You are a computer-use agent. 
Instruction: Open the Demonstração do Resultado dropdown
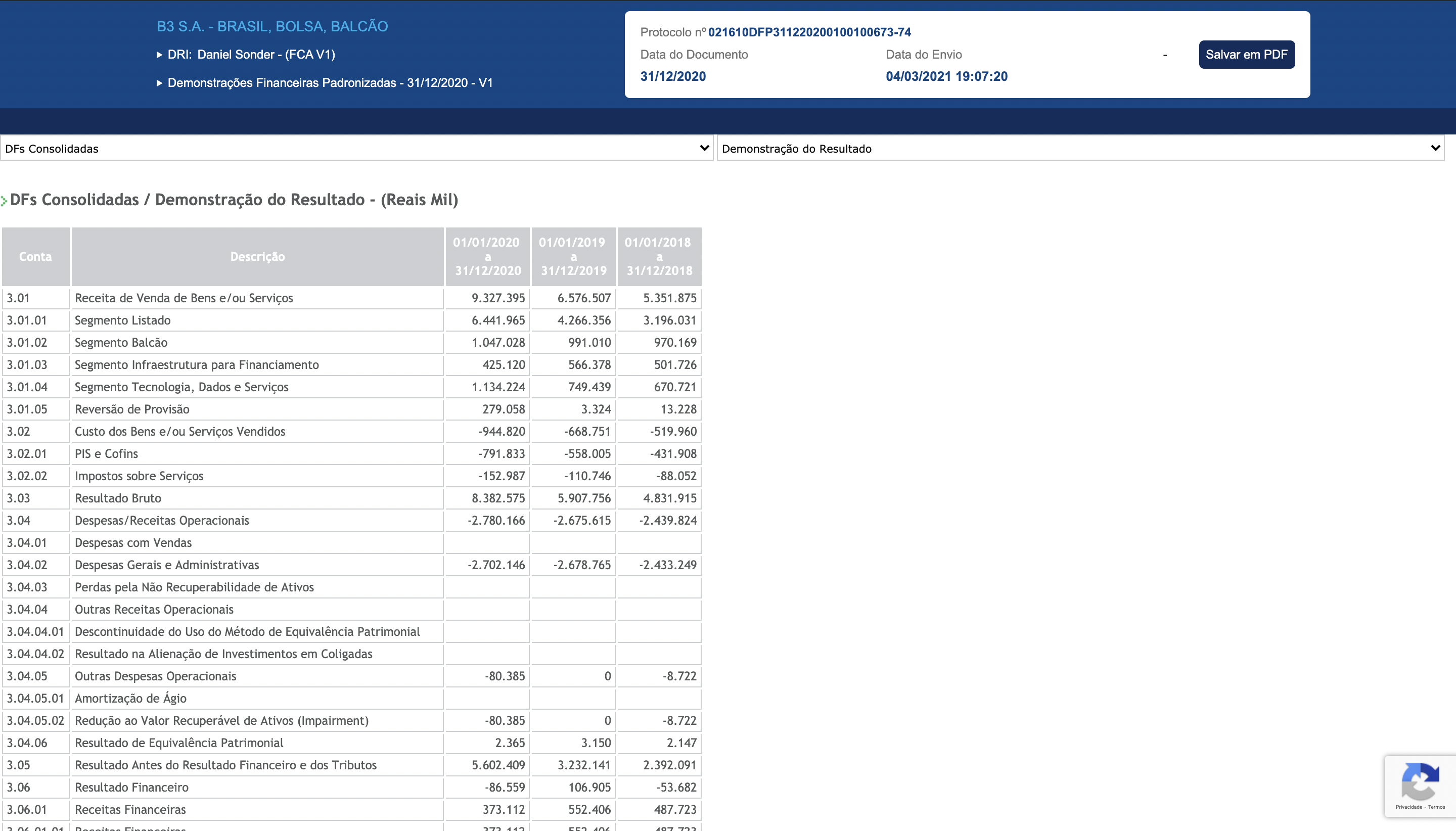click(x=1080, y=149)
